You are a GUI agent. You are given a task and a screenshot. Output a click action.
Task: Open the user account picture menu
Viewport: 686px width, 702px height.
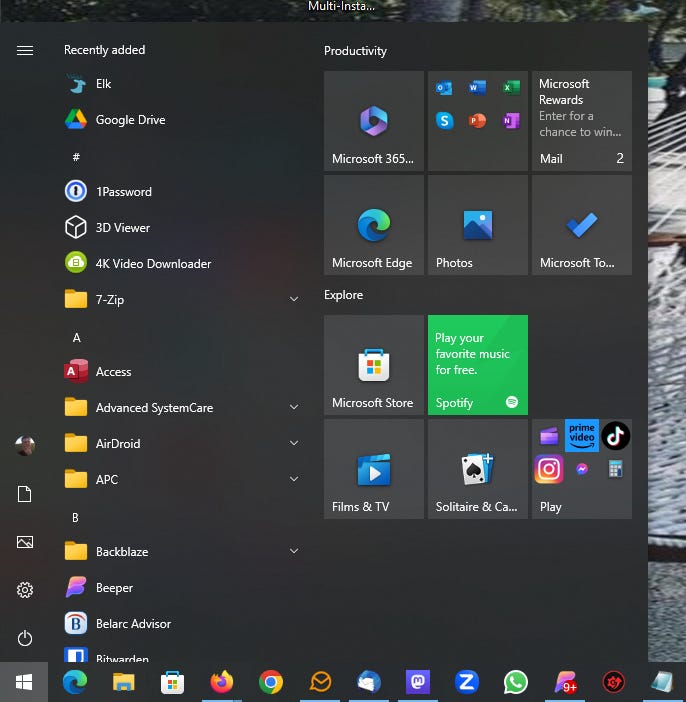coord(25,445)
